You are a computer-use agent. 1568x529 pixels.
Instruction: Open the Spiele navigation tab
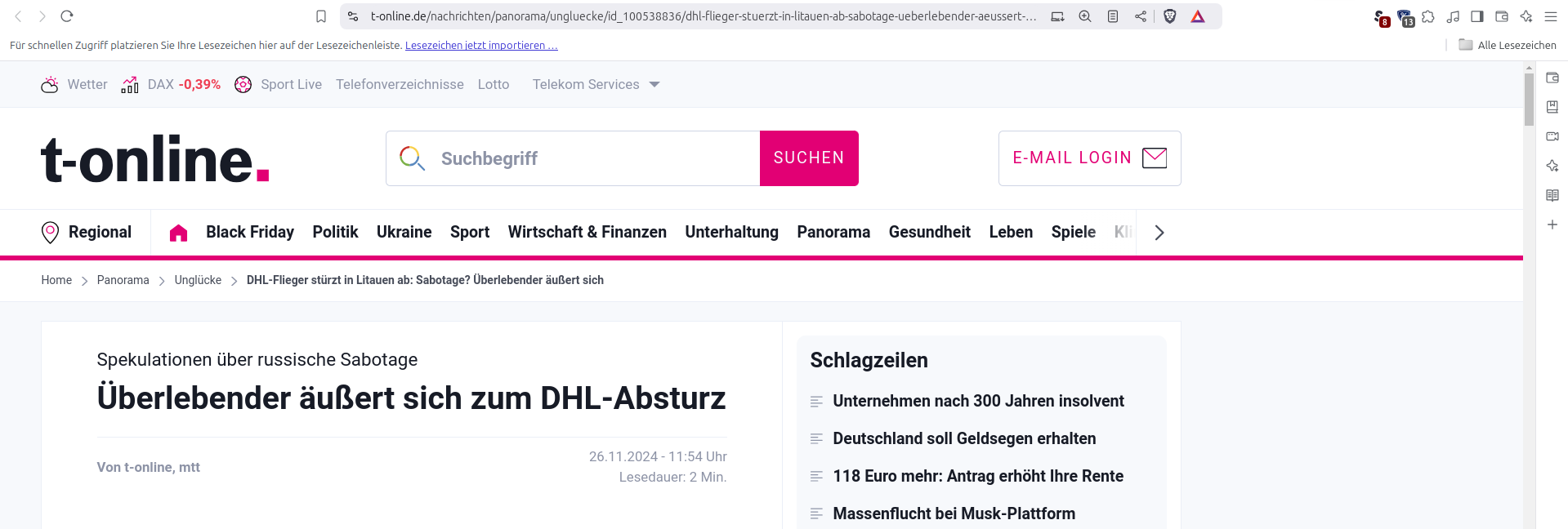1074,232
